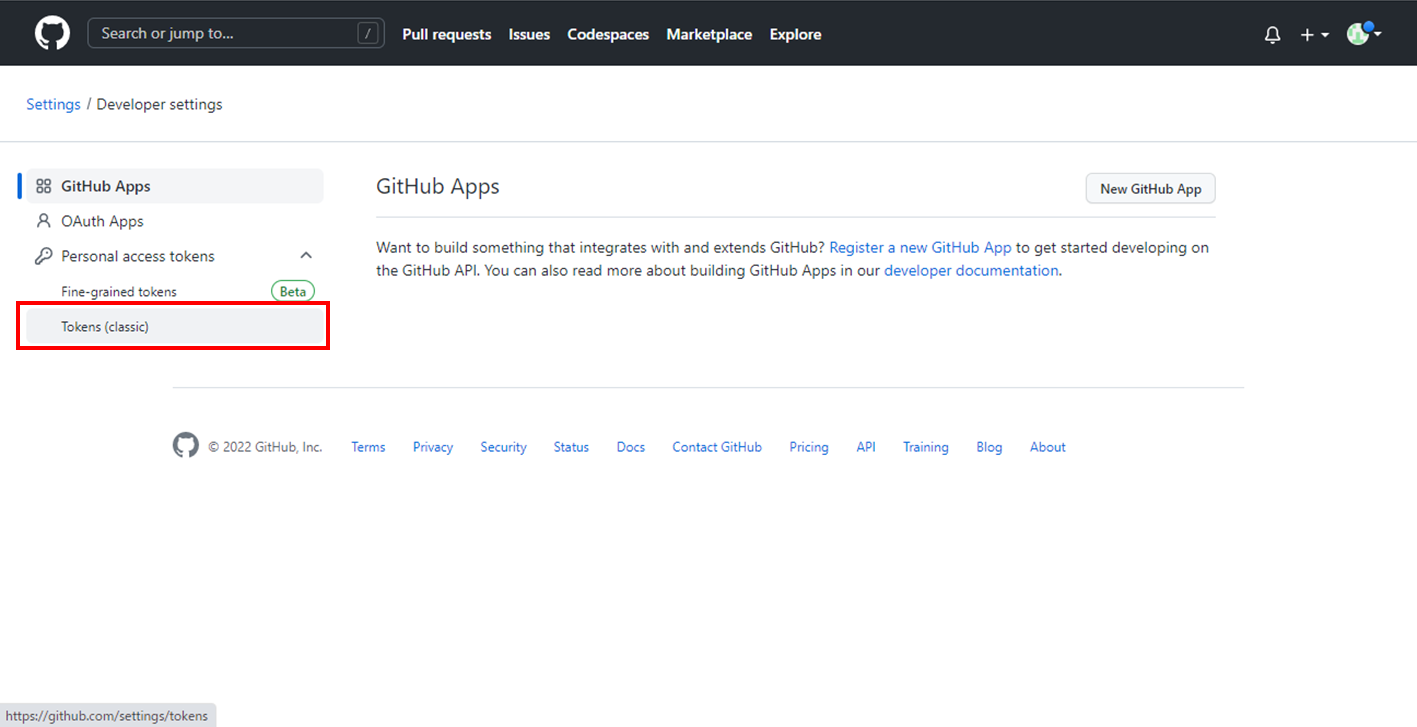Open Fine-grained tokens
This screenshot has width=1417, height=727.
pos(119,292)
